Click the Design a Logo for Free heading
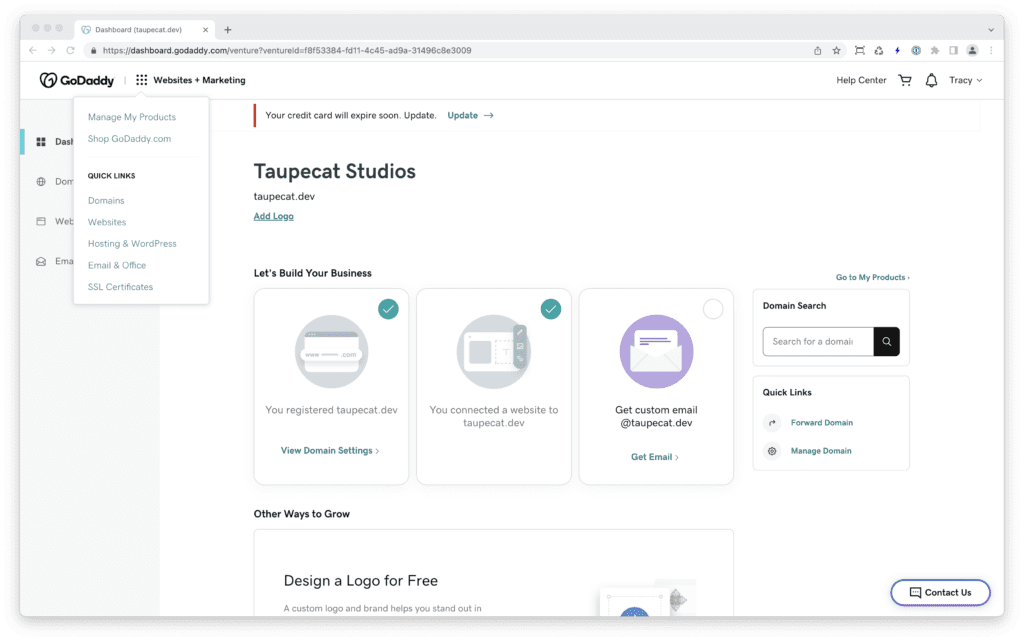 pos(360,580)
